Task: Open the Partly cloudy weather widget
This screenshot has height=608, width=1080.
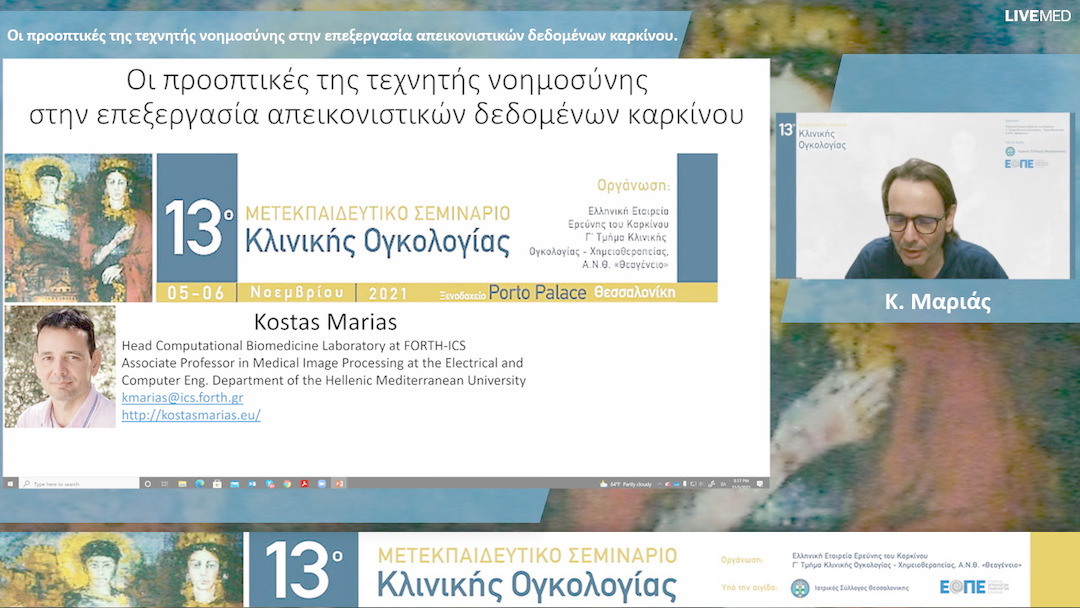Action: 625,485
